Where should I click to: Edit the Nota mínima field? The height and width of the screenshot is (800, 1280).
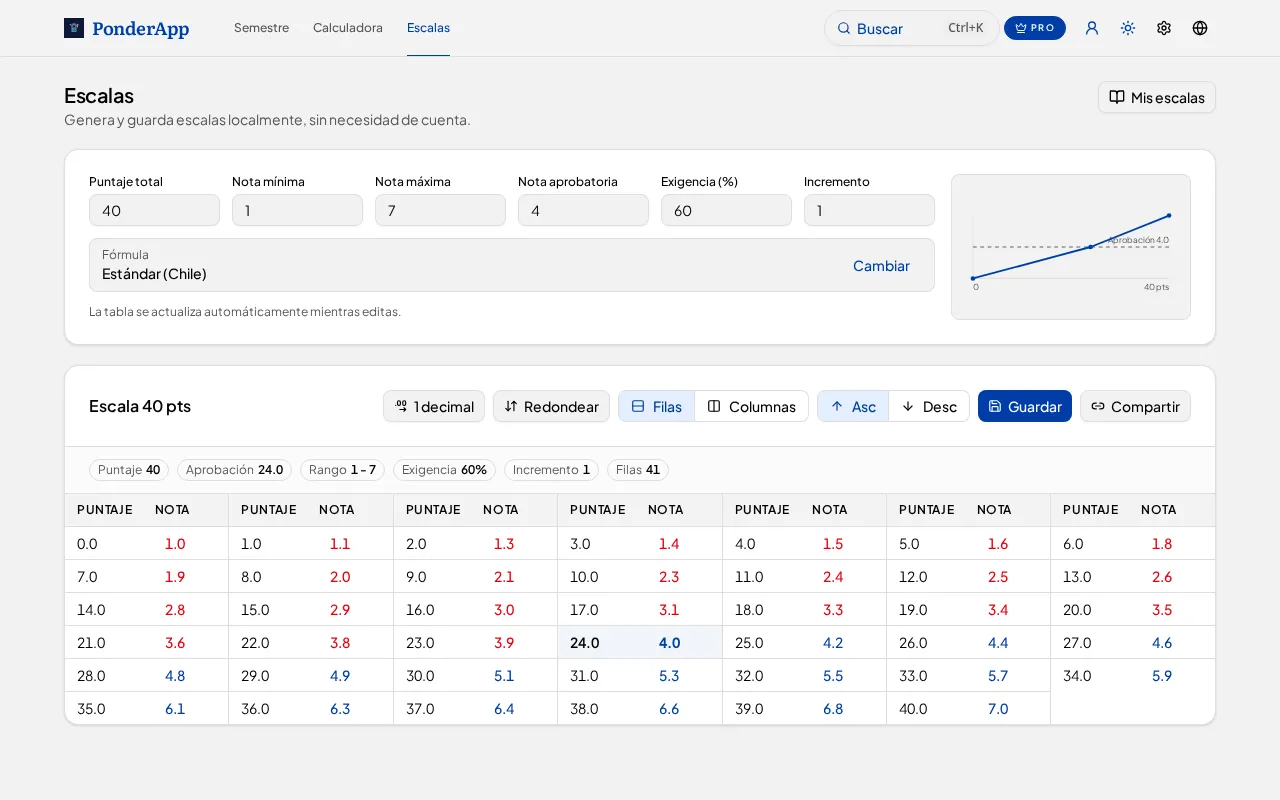[297, 210]
